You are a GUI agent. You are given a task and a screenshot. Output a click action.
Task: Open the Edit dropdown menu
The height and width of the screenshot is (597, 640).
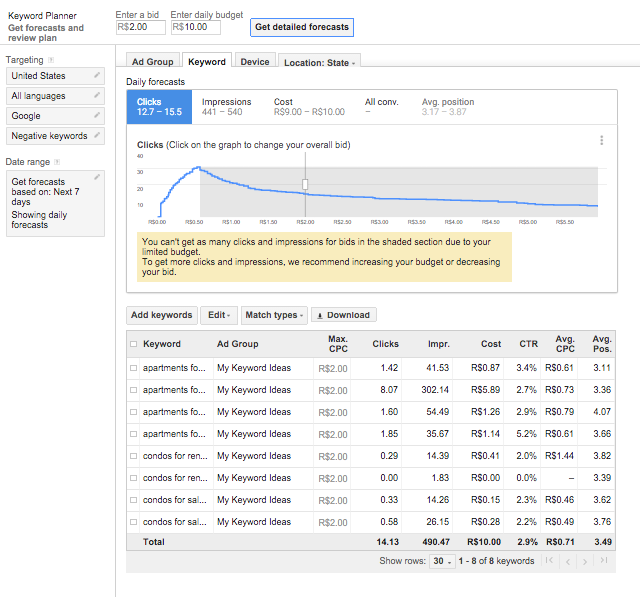click(x=219, y=315)
